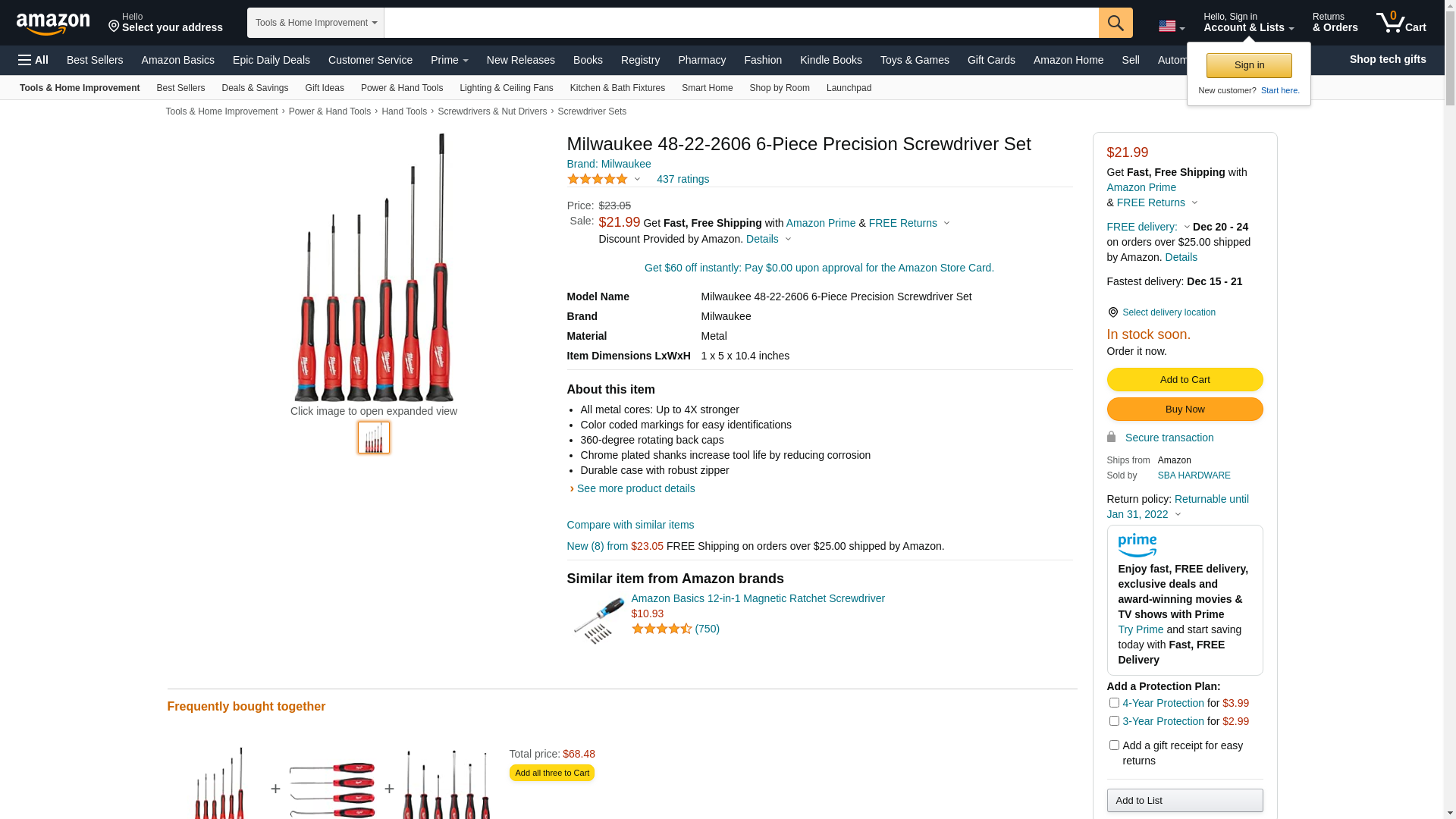Image resolution: width=1456 pixels, height=819 pixels.
Task: Expand the Add to List dropdown
Action: click(x=1185, y=801)
